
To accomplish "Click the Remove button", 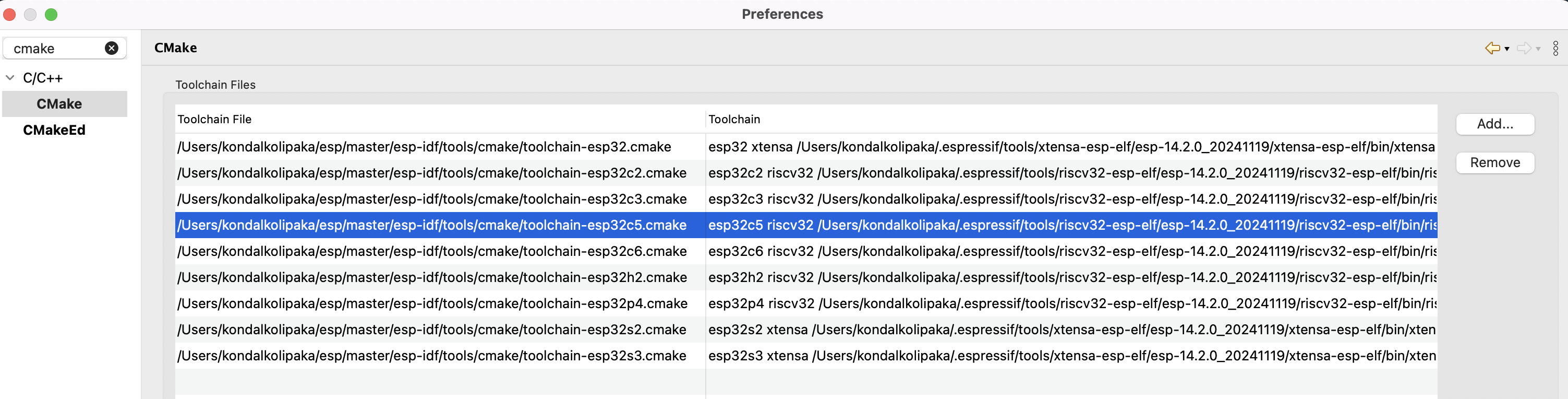I will tap(1495, 162).
